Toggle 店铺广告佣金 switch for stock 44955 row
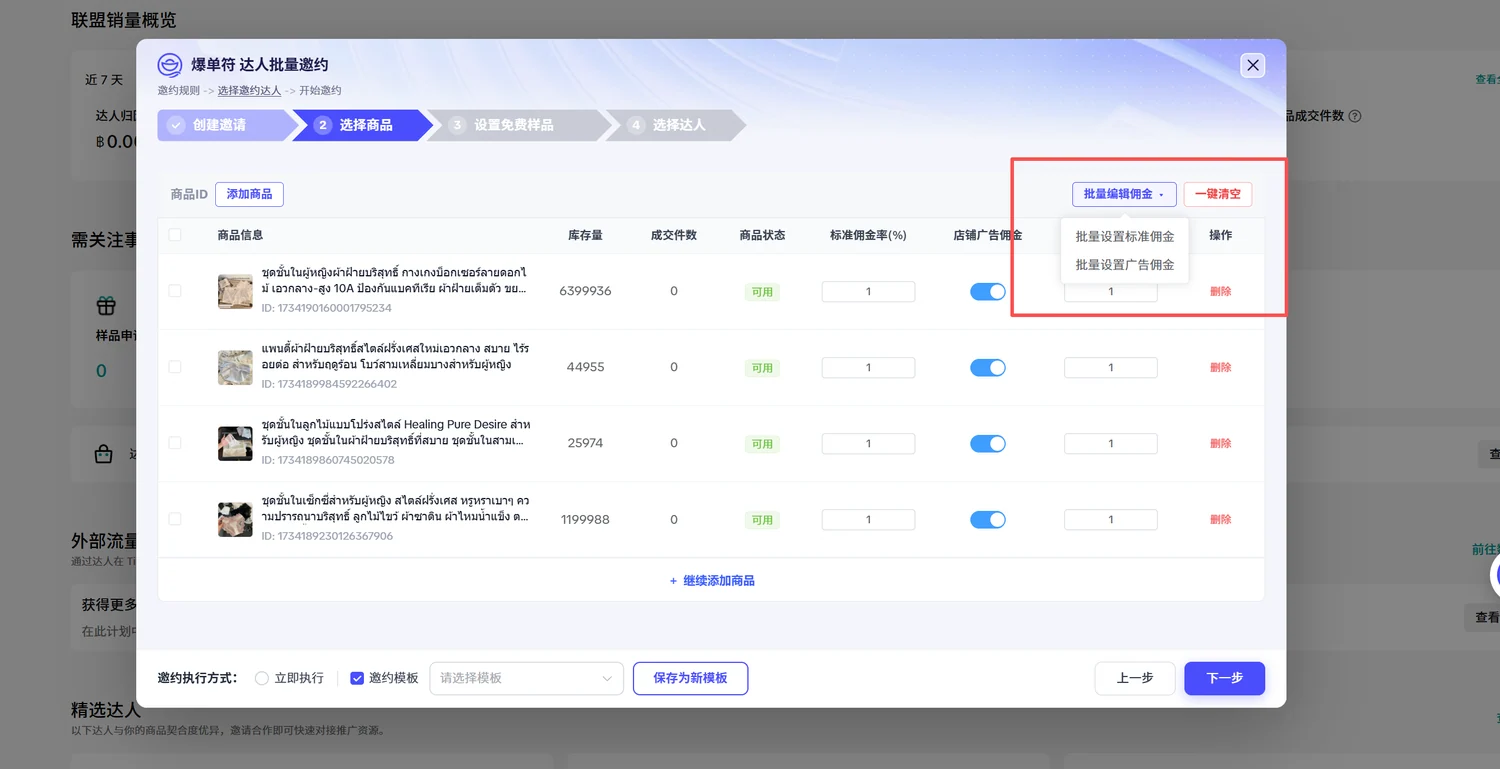The height and width of the screenshot is (769, 1500). [x=988, y=367]
